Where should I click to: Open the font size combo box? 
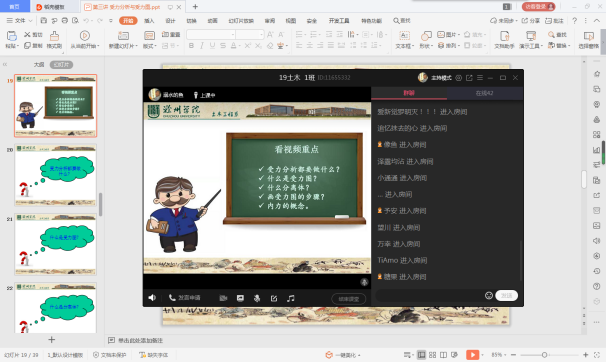coord(250,35)
